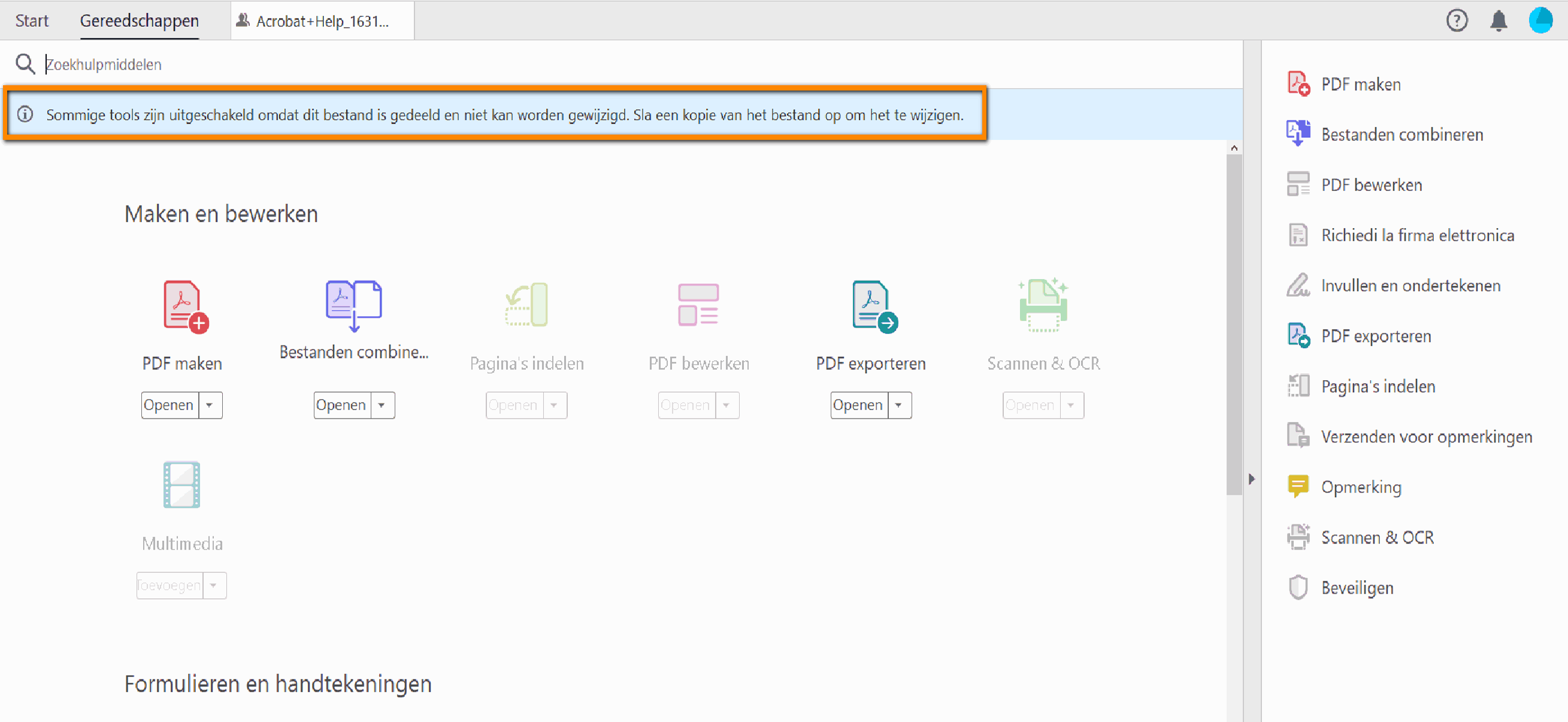Switch to Acrobat+Help document tab

coord(322,21)
